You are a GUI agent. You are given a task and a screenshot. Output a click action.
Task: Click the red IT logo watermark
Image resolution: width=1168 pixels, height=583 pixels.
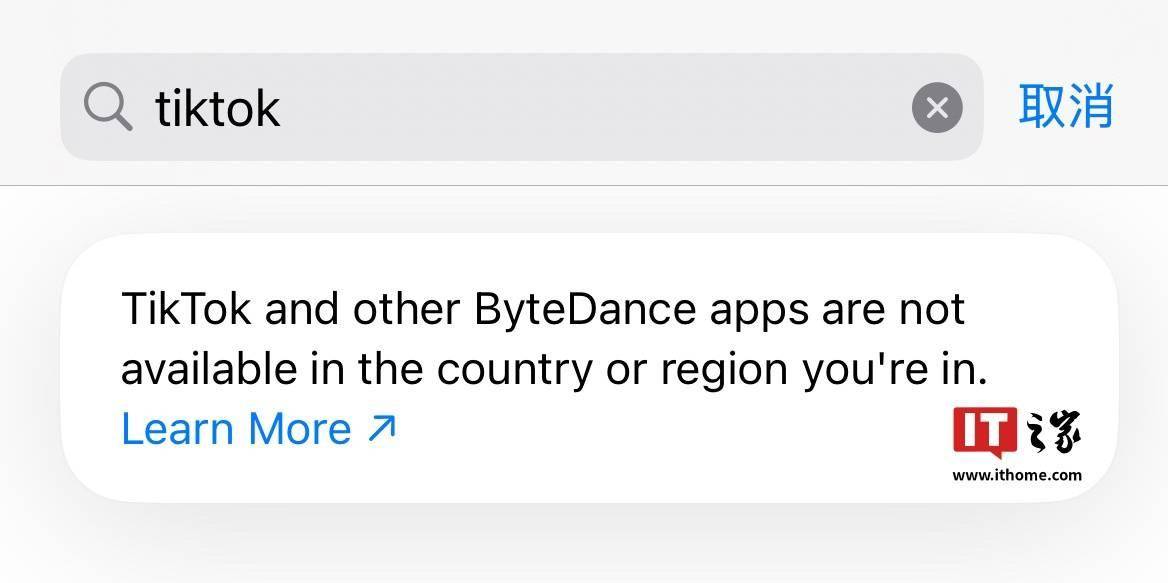(985, 433)
